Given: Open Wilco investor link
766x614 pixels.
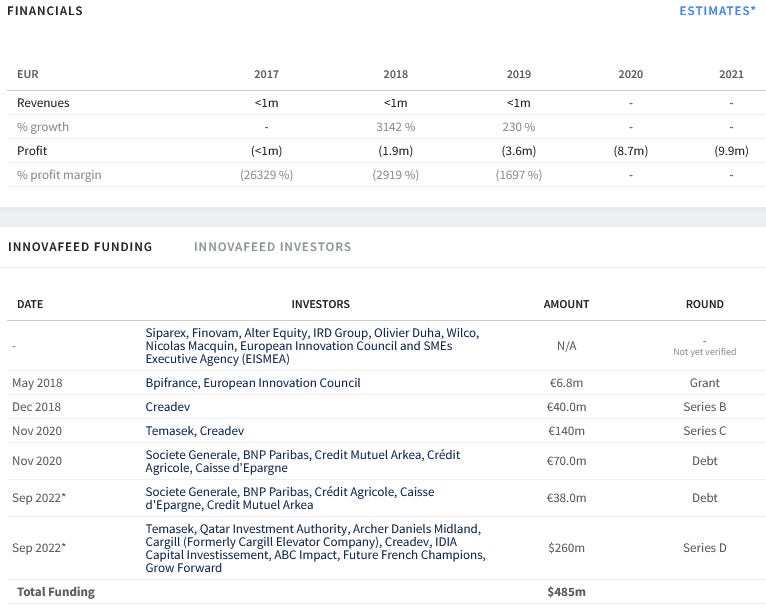Looking at the screenshot, I should [461, 333].
